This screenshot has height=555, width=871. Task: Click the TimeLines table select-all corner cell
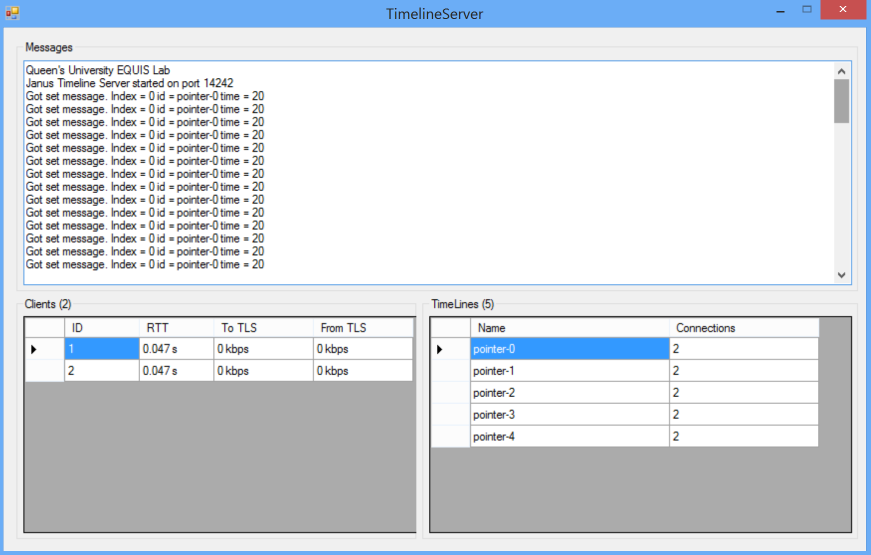[x=450, y=328]
